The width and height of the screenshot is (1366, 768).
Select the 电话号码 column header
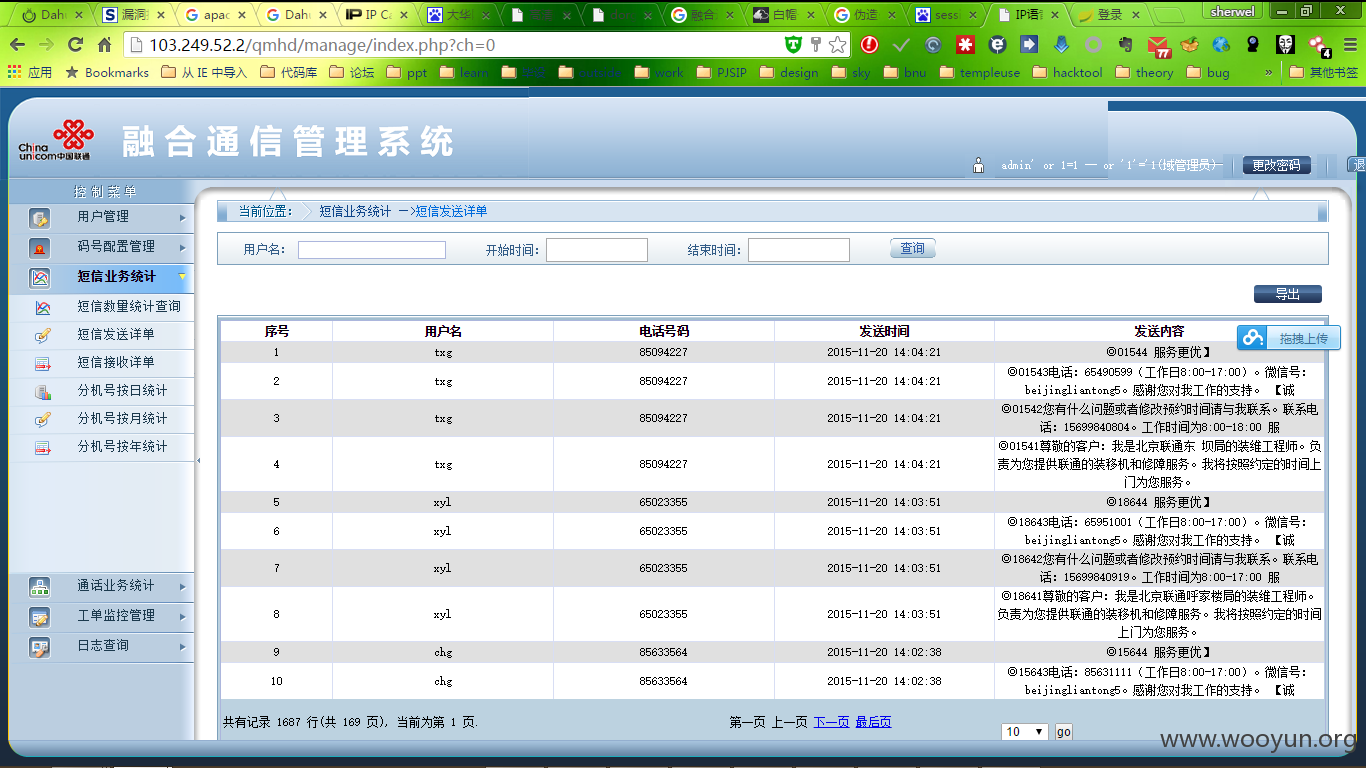(664, 331)
